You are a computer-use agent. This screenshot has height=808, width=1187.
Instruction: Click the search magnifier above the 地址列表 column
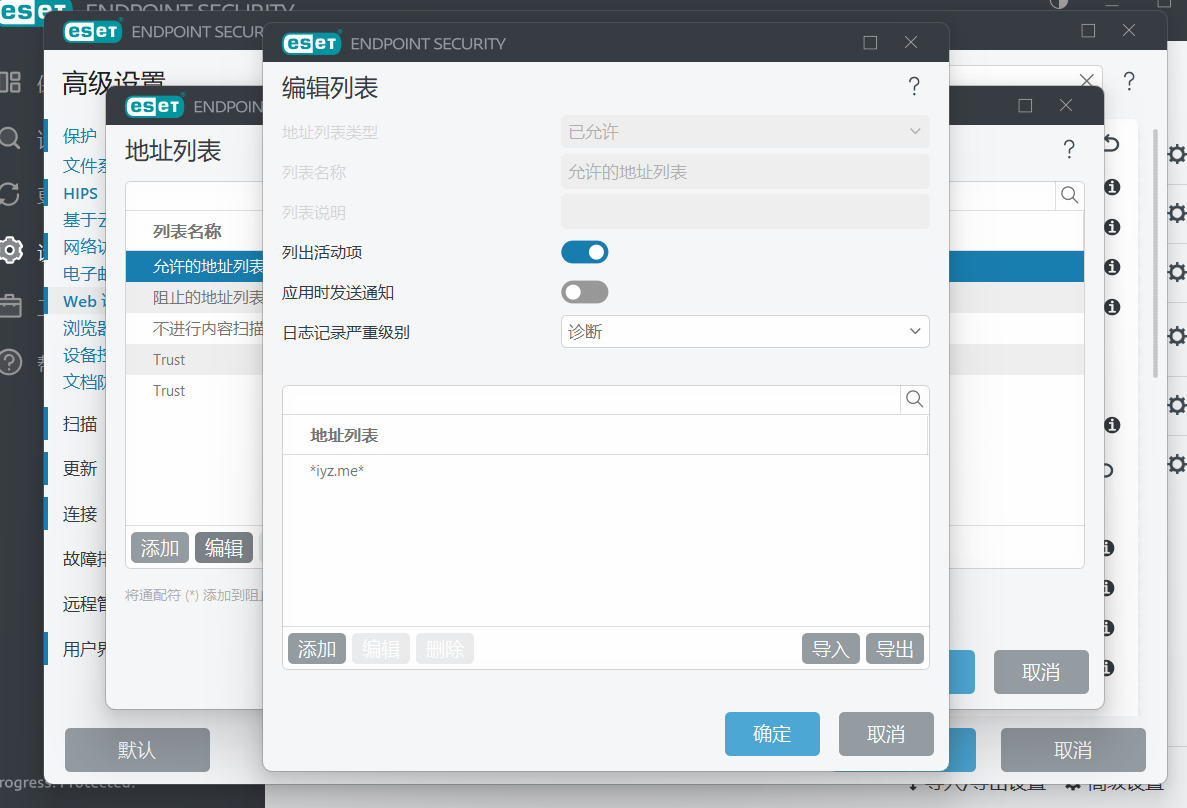[914, 400]
